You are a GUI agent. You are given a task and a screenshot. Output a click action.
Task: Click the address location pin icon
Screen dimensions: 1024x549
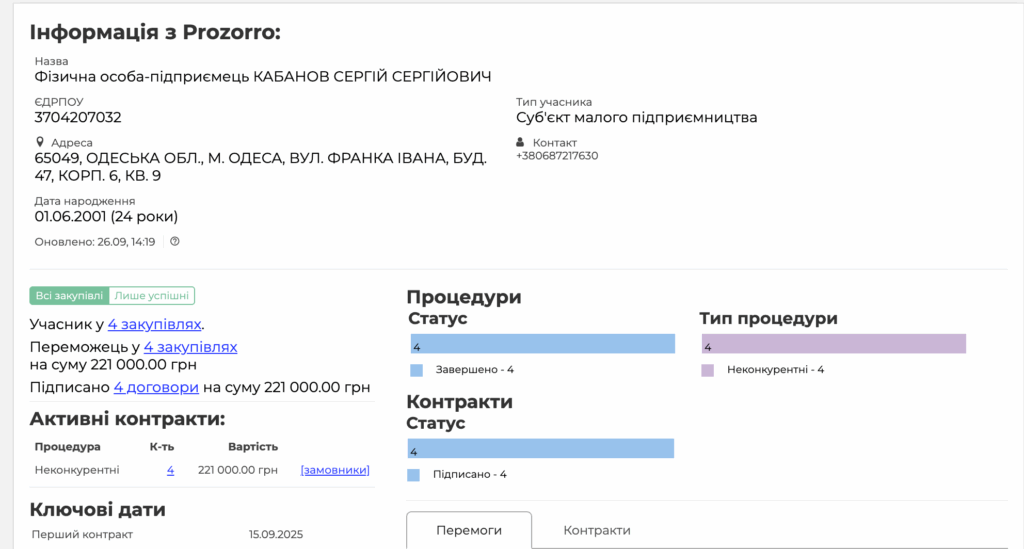pyautogui.click(x=40, y=142)
